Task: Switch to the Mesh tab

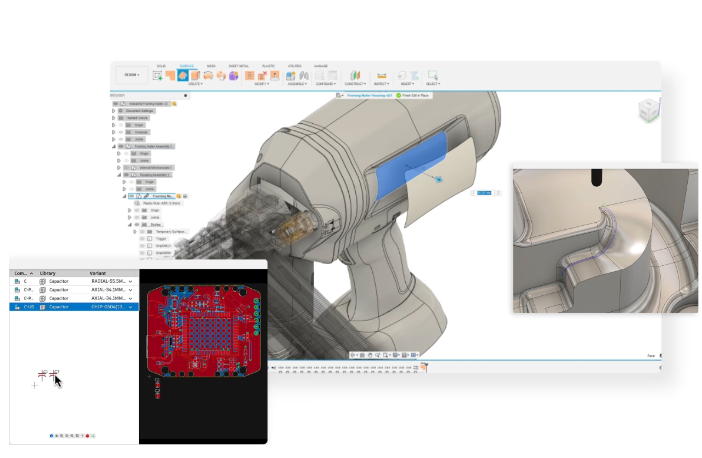Action: 211,66
